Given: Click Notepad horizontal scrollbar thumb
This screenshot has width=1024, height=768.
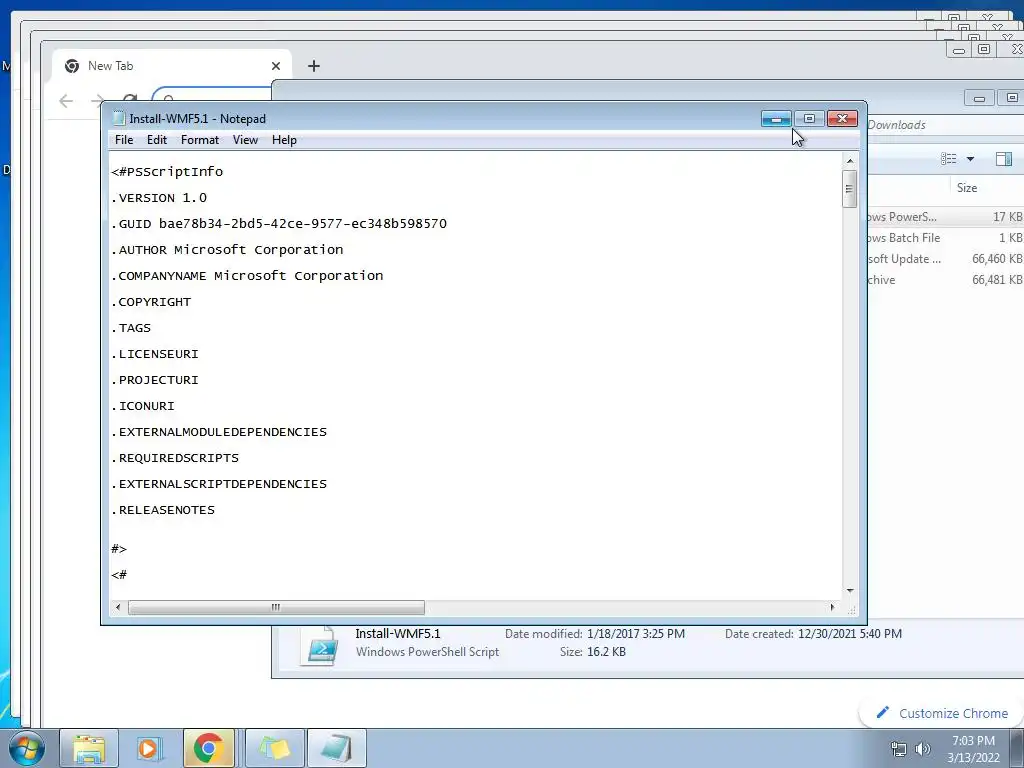Looking at the screenshot, I should point(276,607).
